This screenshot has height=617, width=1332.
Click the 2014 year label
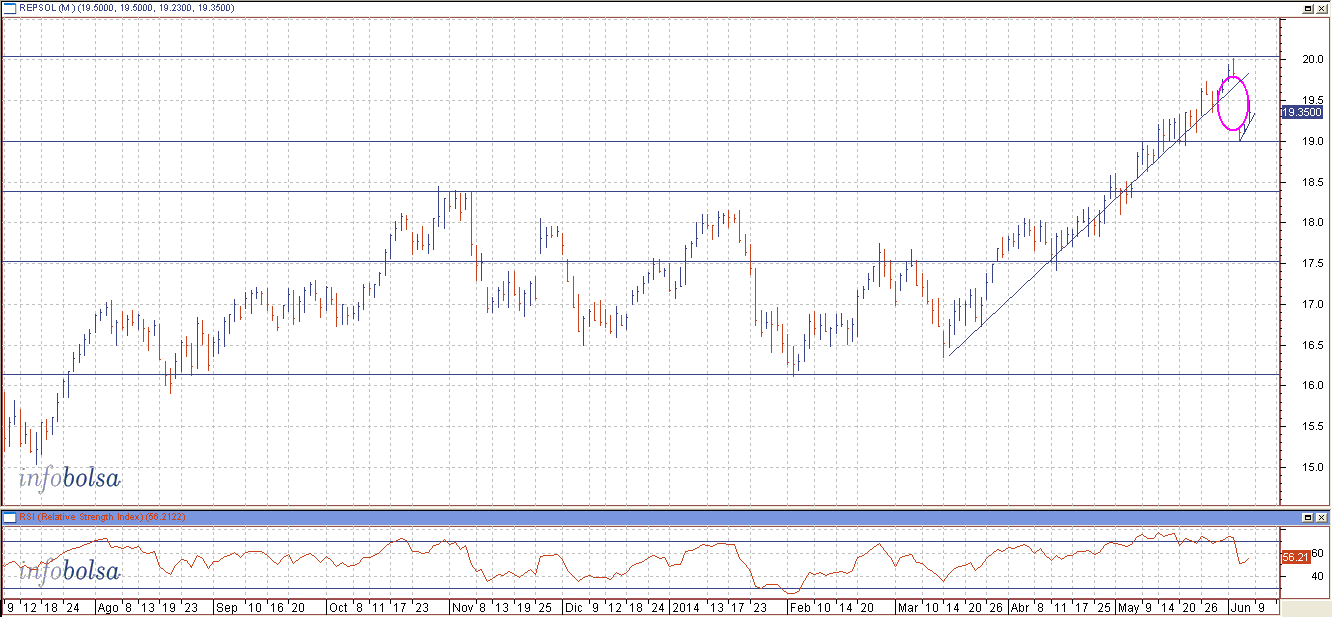685,607
